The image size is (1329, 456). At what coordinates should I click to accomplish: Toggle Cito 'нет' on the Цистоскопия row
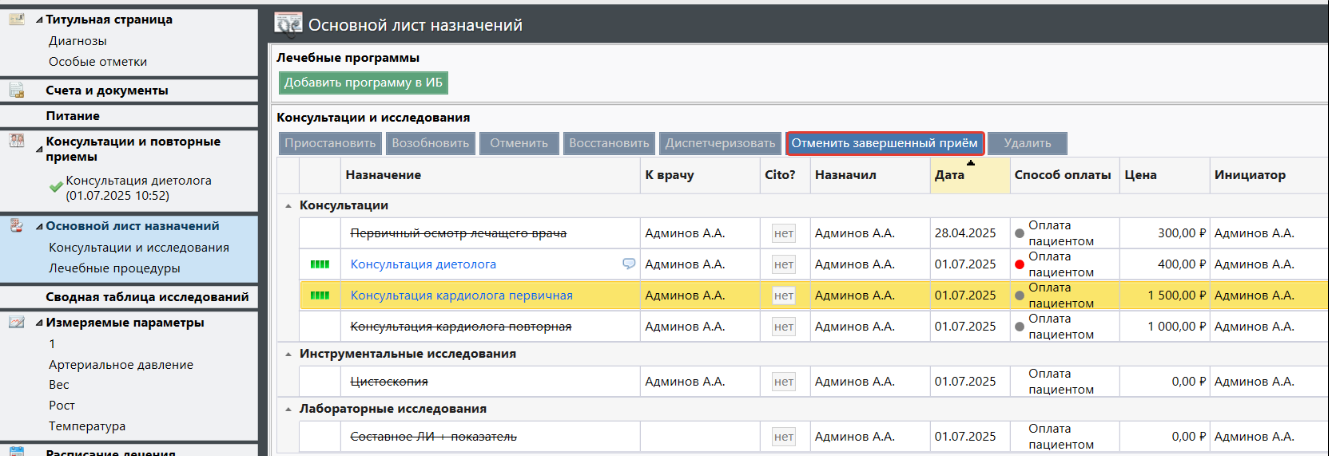[x=783, y=382]
